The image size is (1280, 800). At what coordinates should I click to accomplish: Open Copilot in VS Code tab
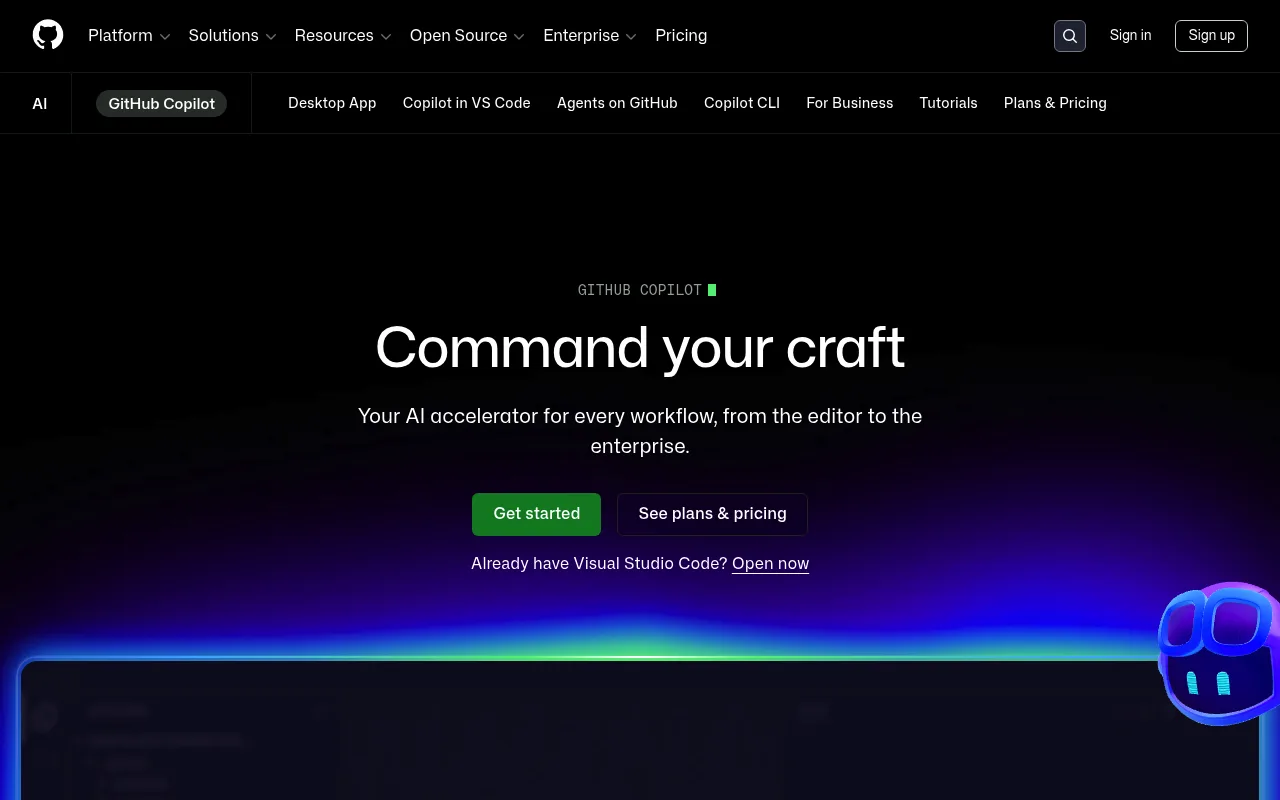467,103
